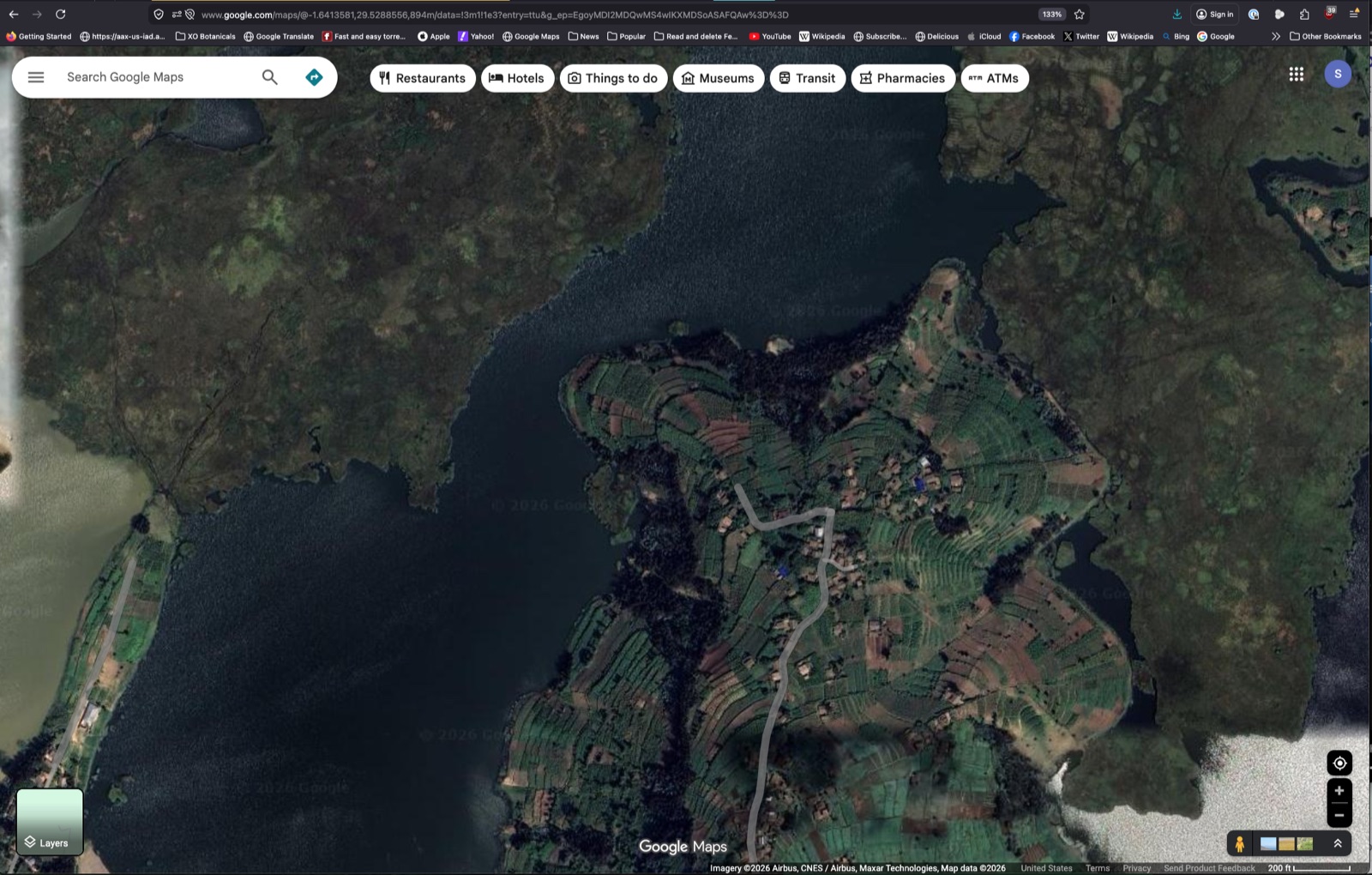The image size is (1372, 875).
Task: Collapse the bottom imagery bar chevron
Action: pyautogui.click(x=1339, y=843)
